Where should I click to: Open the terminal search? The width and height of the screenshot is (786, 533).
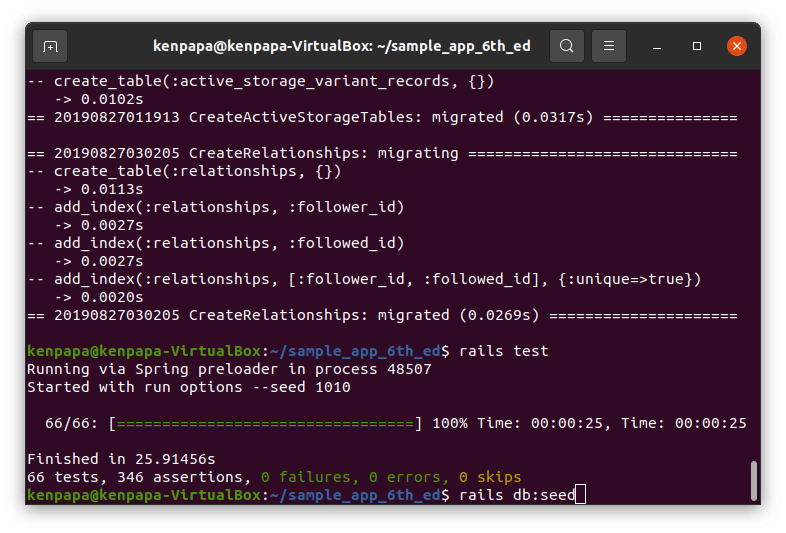point(566,46)
